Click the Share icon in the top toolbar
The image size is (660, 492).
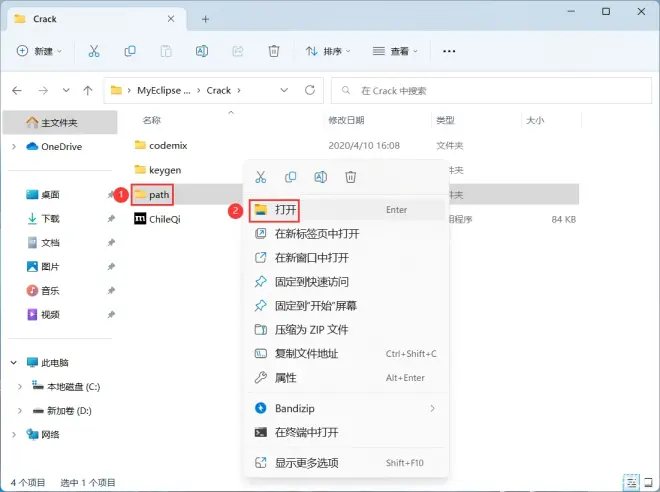[x=238, y=51]
